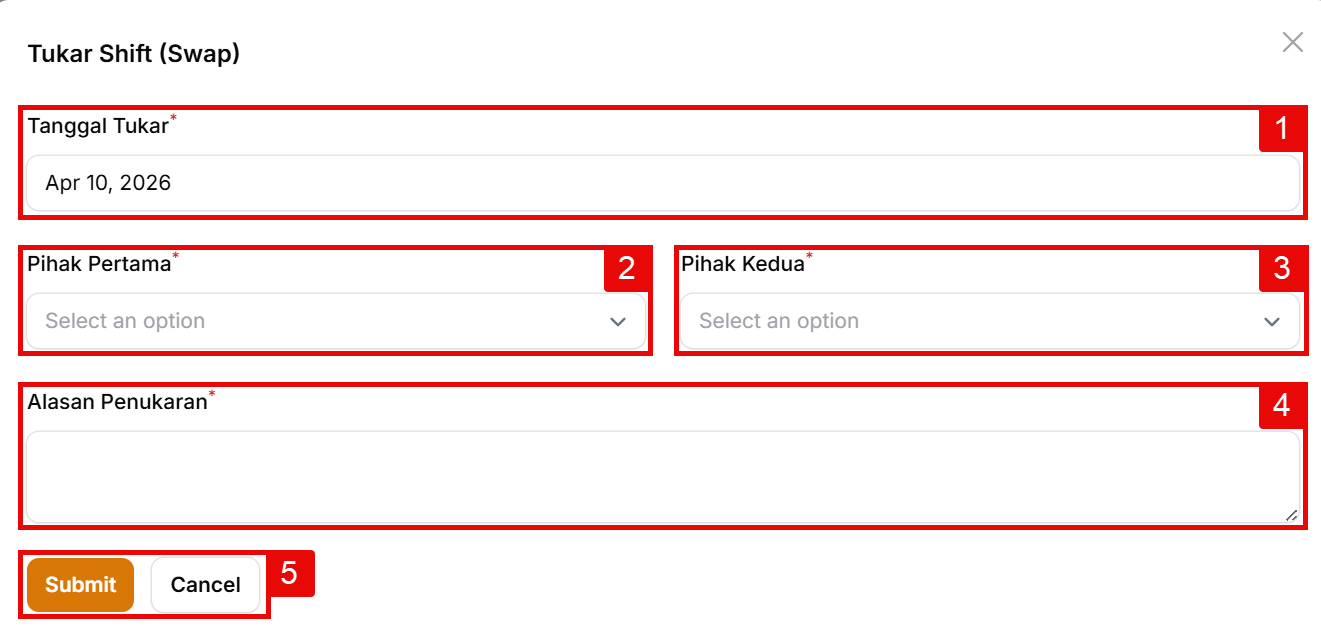The width and height of the screenshot is (1321, 641).
Task: Click the Tanggal Tukar date field
Action: point(662,183)
